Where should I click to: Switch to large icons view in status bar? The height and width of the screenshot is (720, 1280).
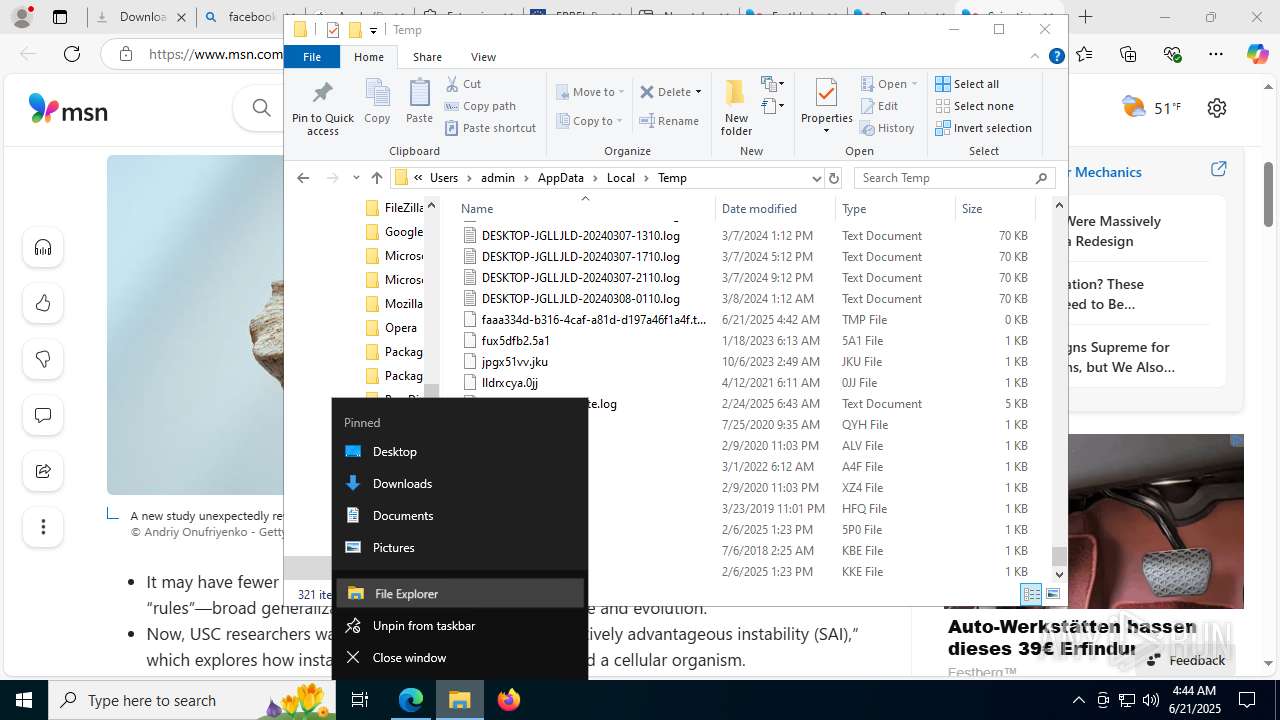point(1052,594)
